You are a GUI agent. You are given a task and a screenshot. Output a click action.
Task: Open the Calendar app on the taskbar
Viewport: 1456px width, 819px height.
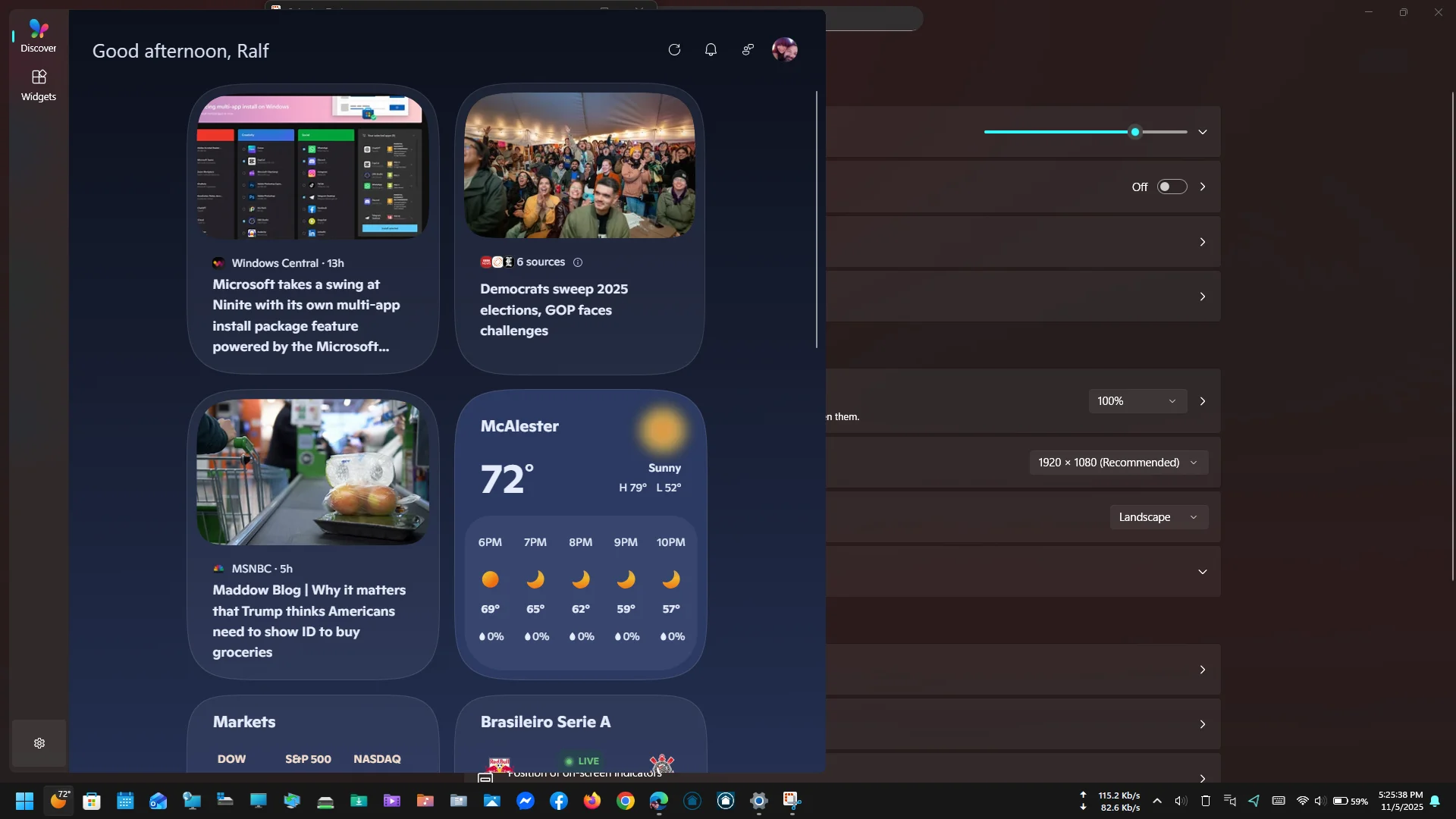(125, 801)
